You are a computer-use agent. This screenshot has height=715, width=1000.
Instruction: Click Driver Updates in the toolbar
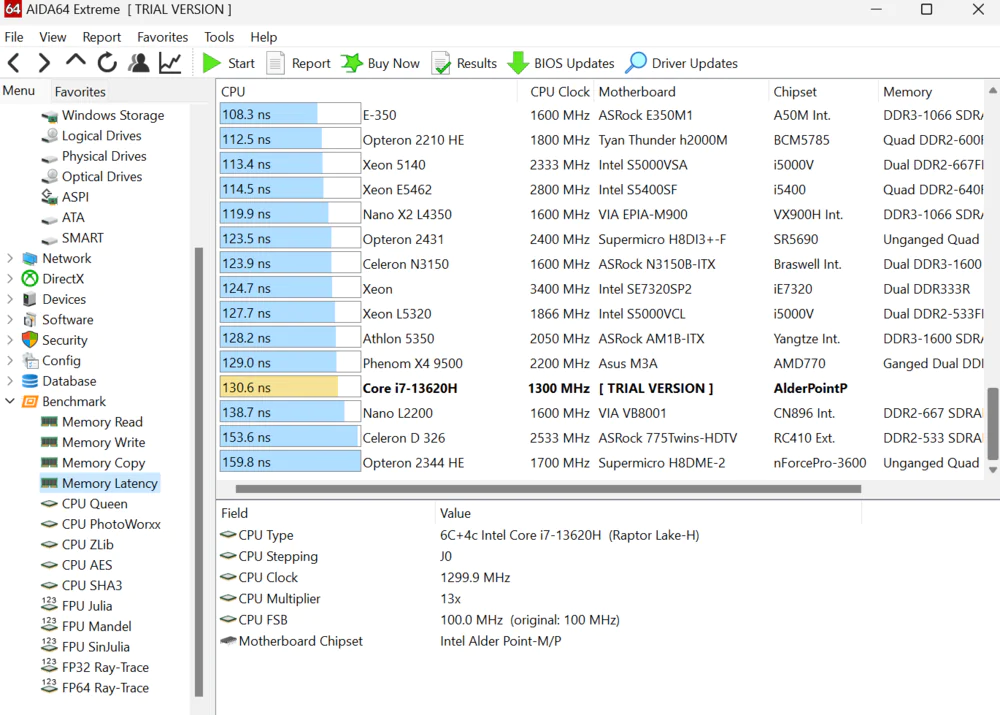682,63
